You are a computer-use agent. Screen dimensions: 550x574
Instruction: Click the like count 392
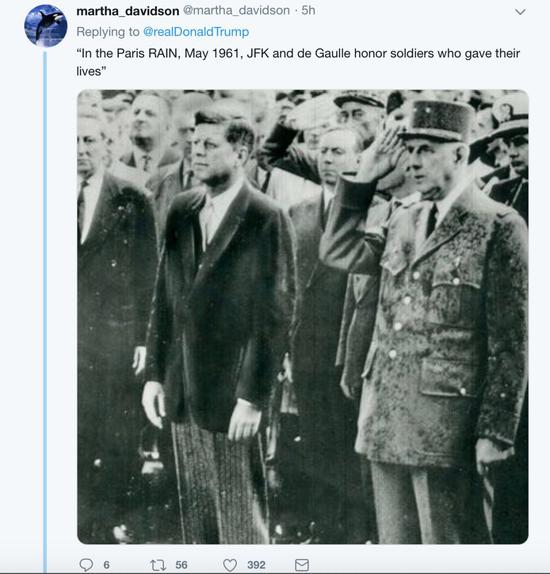[x=256, y=565]
